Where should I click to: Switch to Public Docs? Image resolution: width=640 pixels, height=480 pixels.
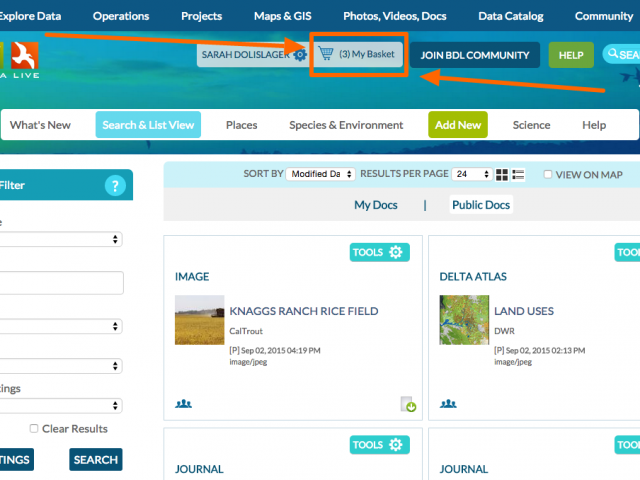[x=481, y=204]
